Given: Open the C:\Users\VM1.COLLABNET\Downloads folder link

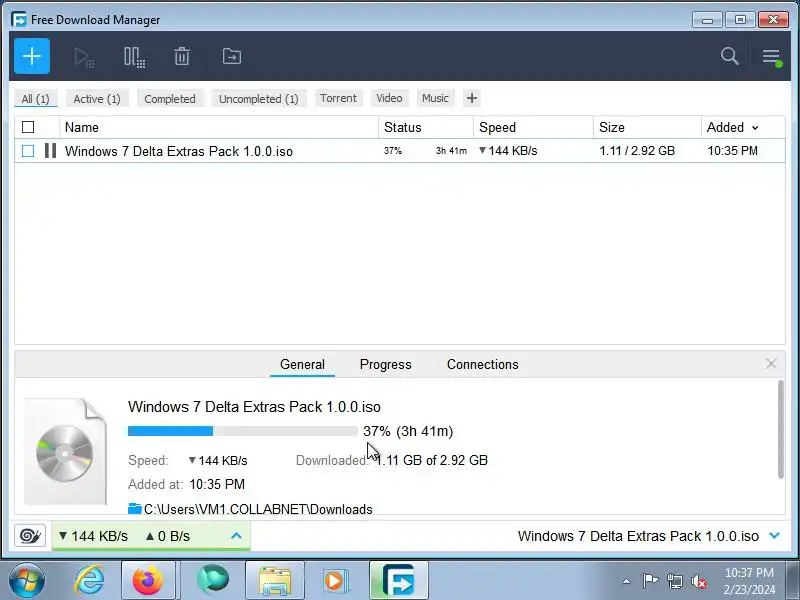Looking at the screenshot, I should 258,509.
